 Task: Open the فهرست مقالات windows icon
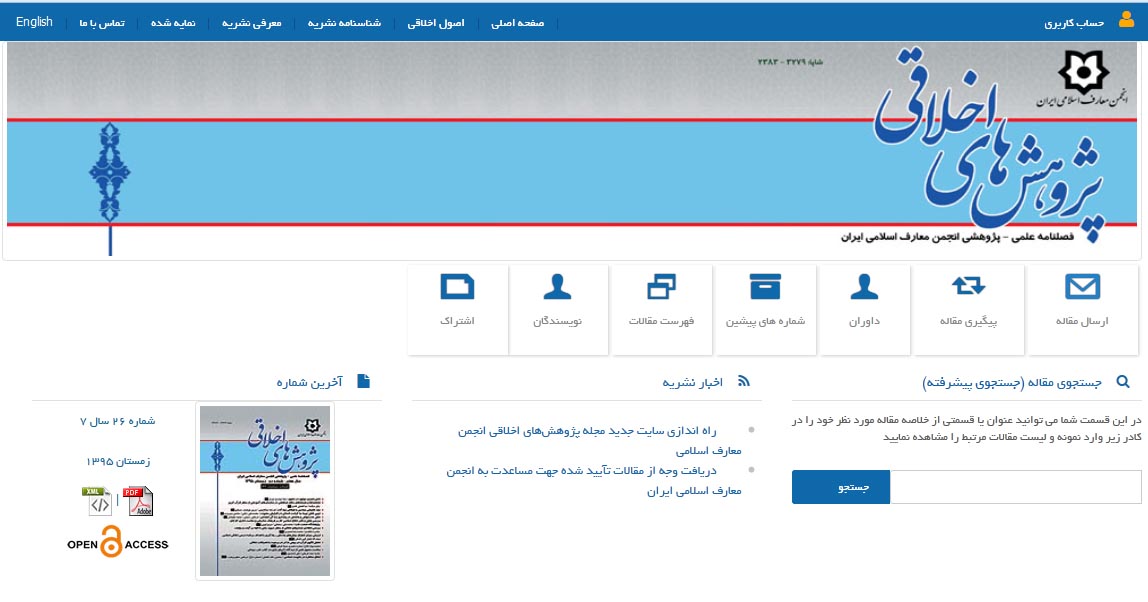(x=661, y=287)
